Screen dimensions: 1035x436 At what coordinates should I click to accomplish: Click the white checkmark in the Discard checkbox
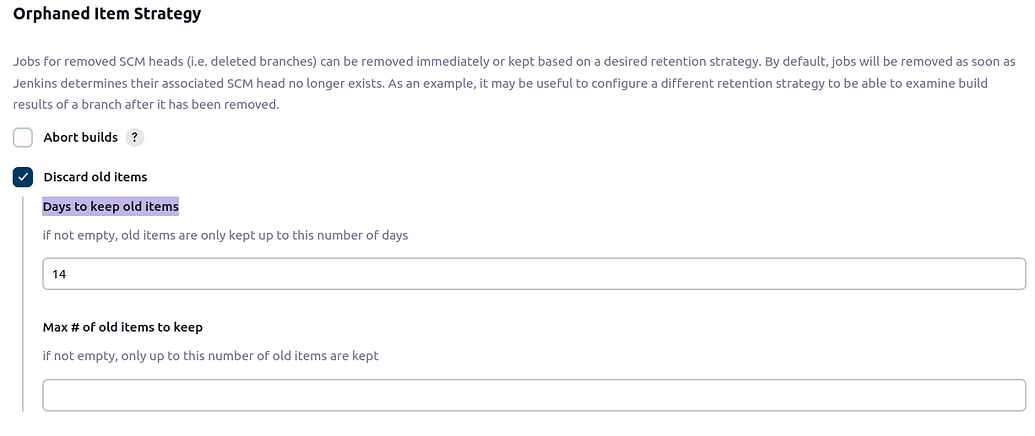(x=23, y=177)
